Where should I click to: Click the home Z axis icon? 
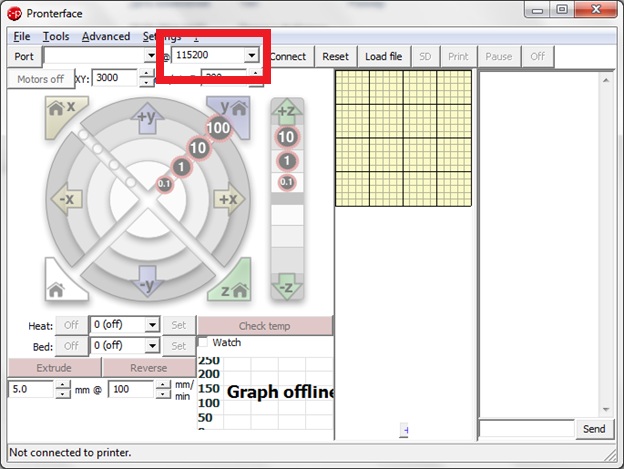[x=231, y=284]
